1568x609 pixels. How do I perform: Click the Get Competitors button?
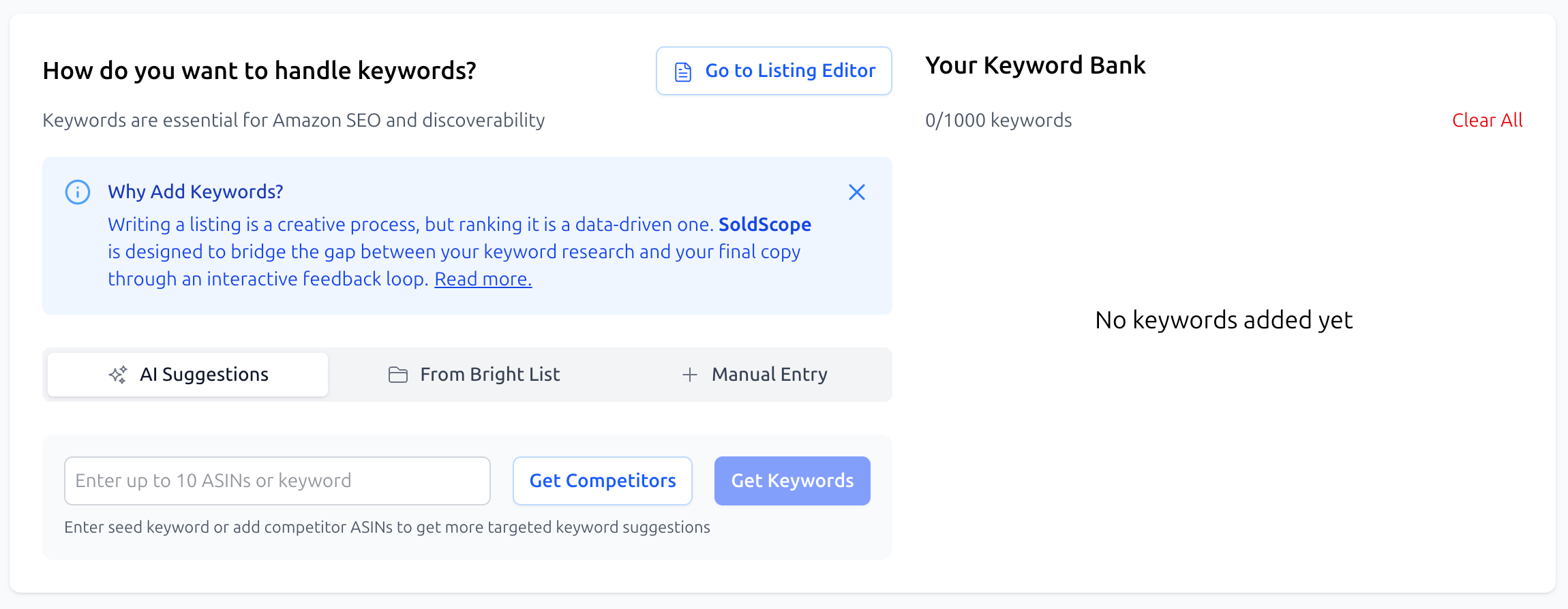[x=602, y=480]
